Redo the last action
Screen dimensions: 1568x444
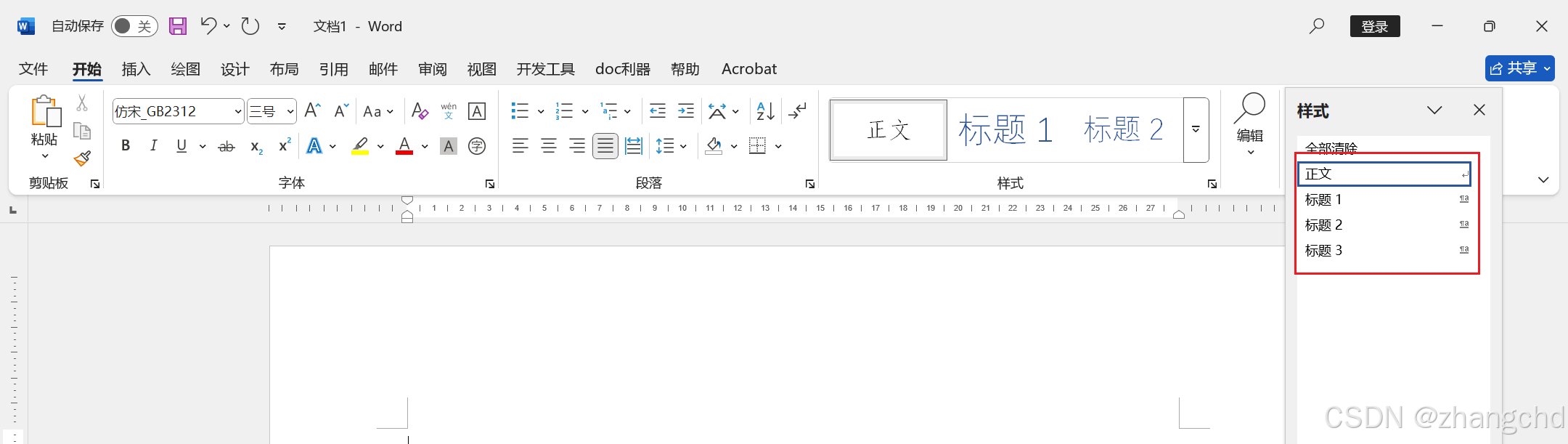(x=250, y=26)
